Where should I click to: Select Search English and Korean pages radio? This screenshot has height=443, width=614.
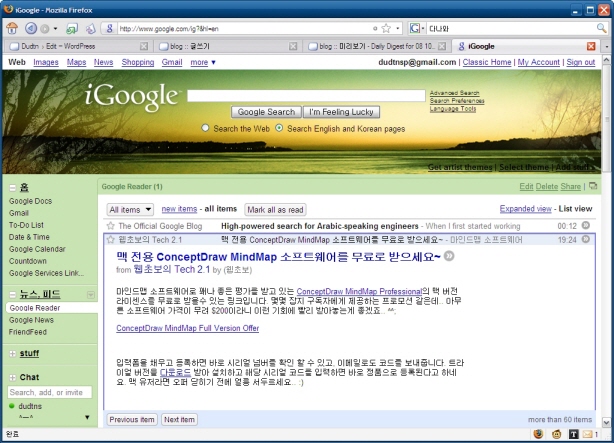click(x=279, y=128)
